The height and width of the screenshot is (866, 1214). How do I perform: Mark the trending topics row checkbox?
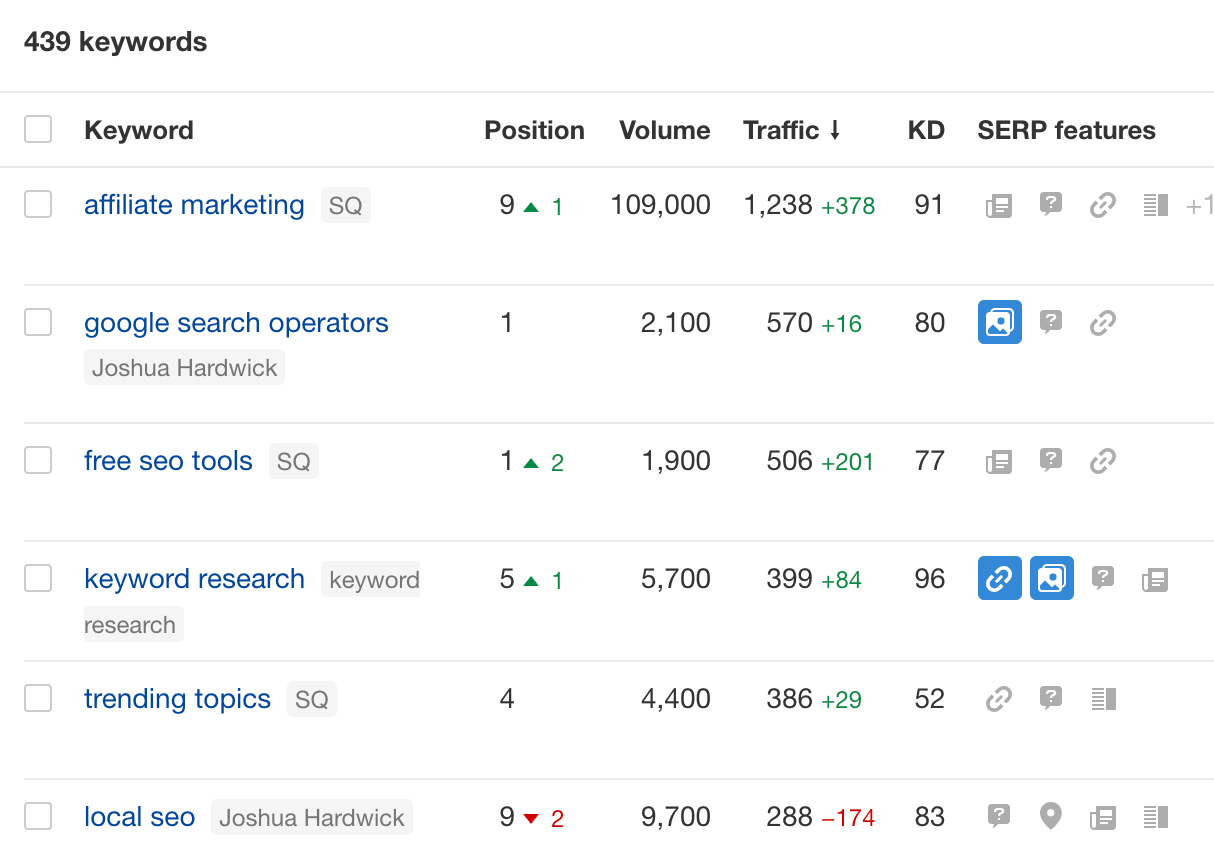(38, 698)
